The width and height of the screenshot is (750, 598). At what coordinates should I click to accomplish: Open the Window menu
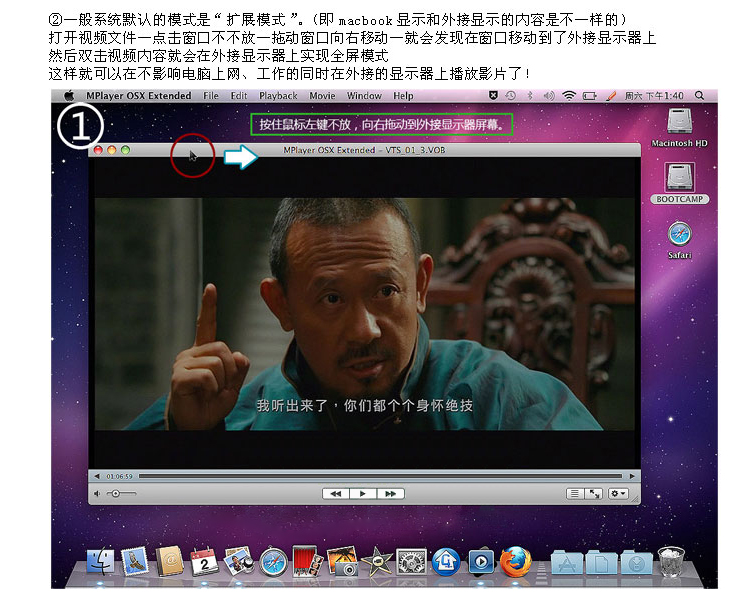pyautogui.click(x=364, y=96)
